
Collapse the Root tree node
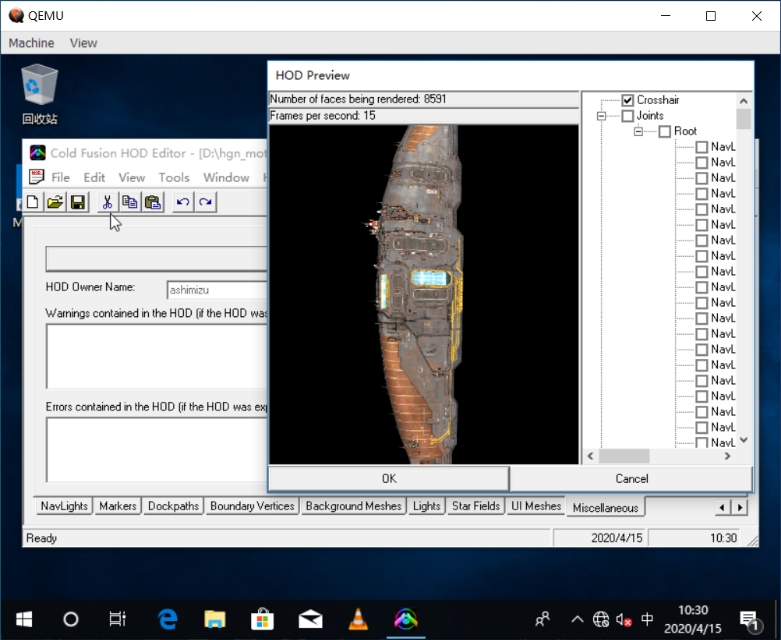pyautogui.click(x=638, y=131)
